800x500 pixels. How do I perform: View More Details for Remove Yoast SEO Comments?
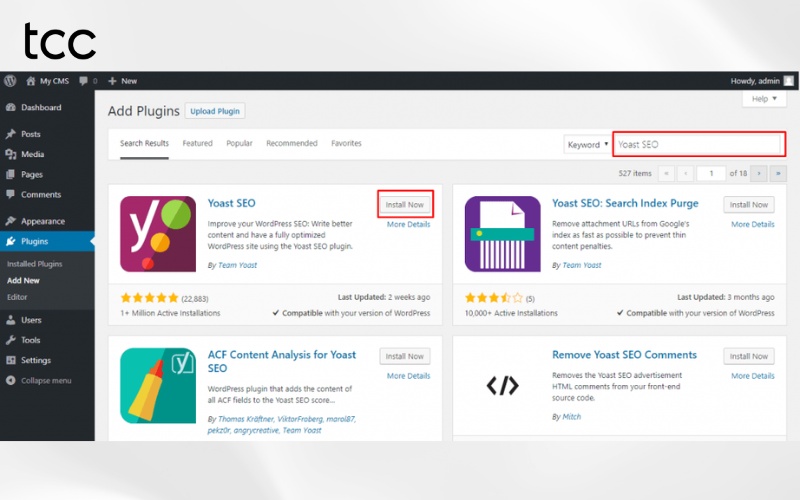coord(753,376)
